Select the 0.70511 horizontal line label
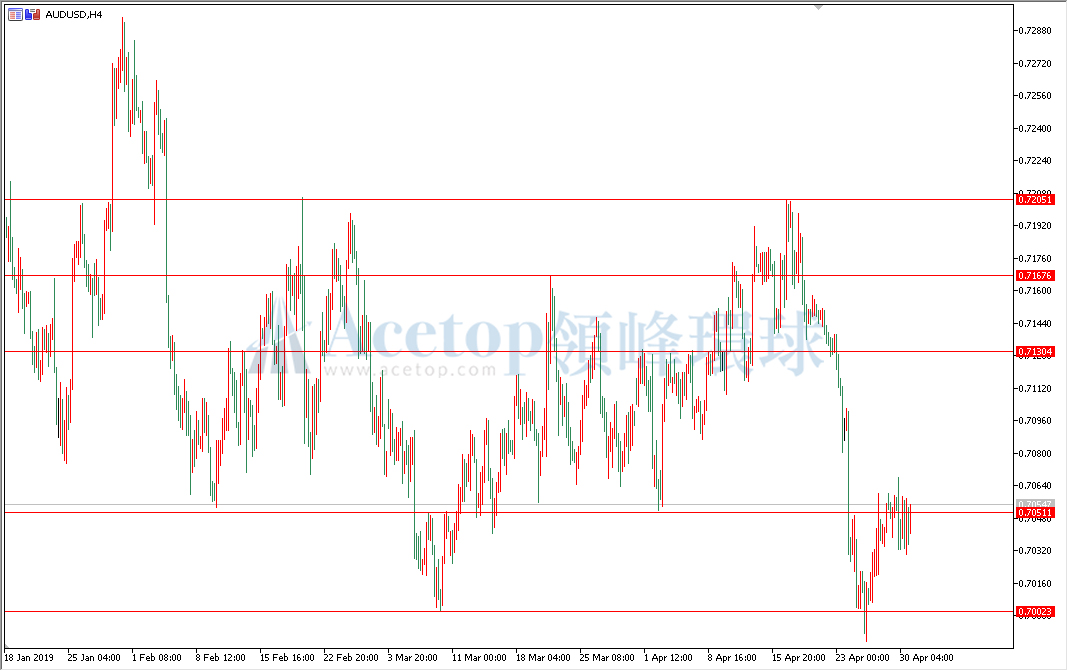 coord(1035,512)
